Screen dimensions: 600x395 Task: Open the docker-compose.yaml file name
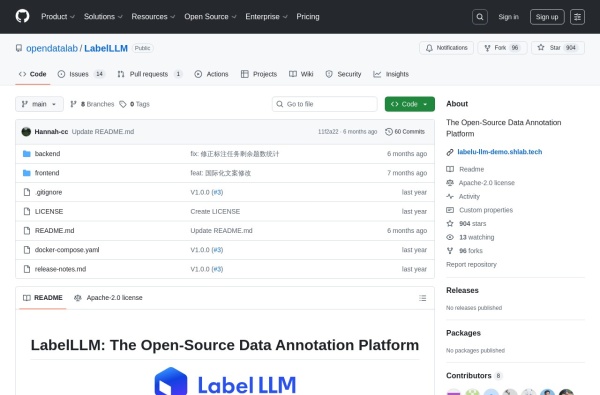tap(67, 250)
